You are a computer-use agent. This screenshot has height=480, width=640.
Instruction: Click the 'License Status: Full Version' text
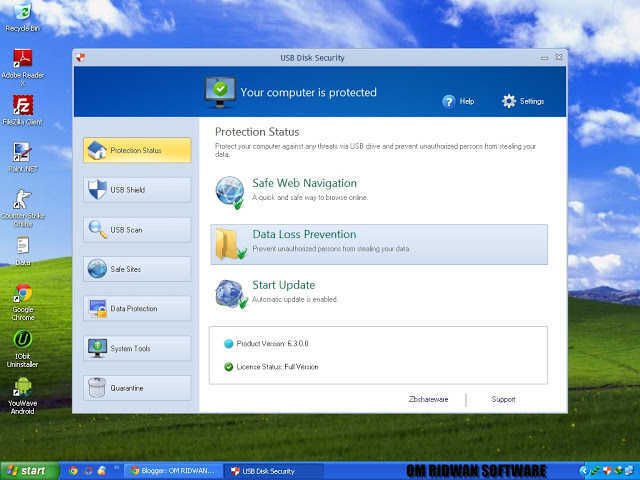pos(277,367)
